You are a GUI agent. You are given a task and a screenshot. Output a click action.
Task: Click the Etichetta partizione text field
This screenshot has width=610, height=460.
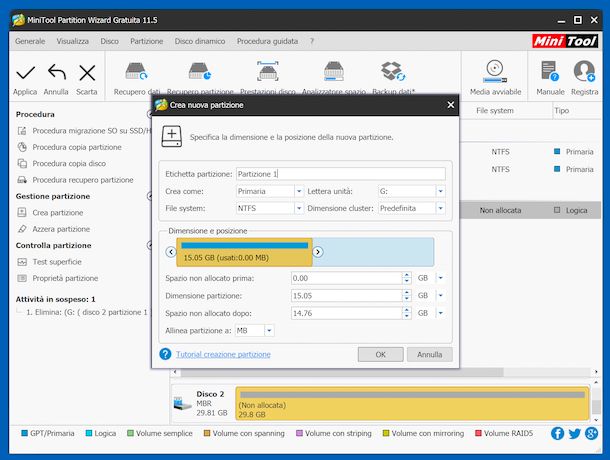click(x=341, y=174)
